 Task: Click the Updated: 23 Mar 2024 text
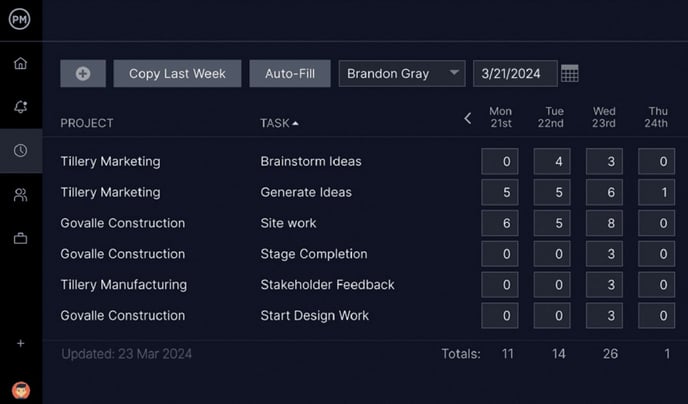click(x=127, y=354)
